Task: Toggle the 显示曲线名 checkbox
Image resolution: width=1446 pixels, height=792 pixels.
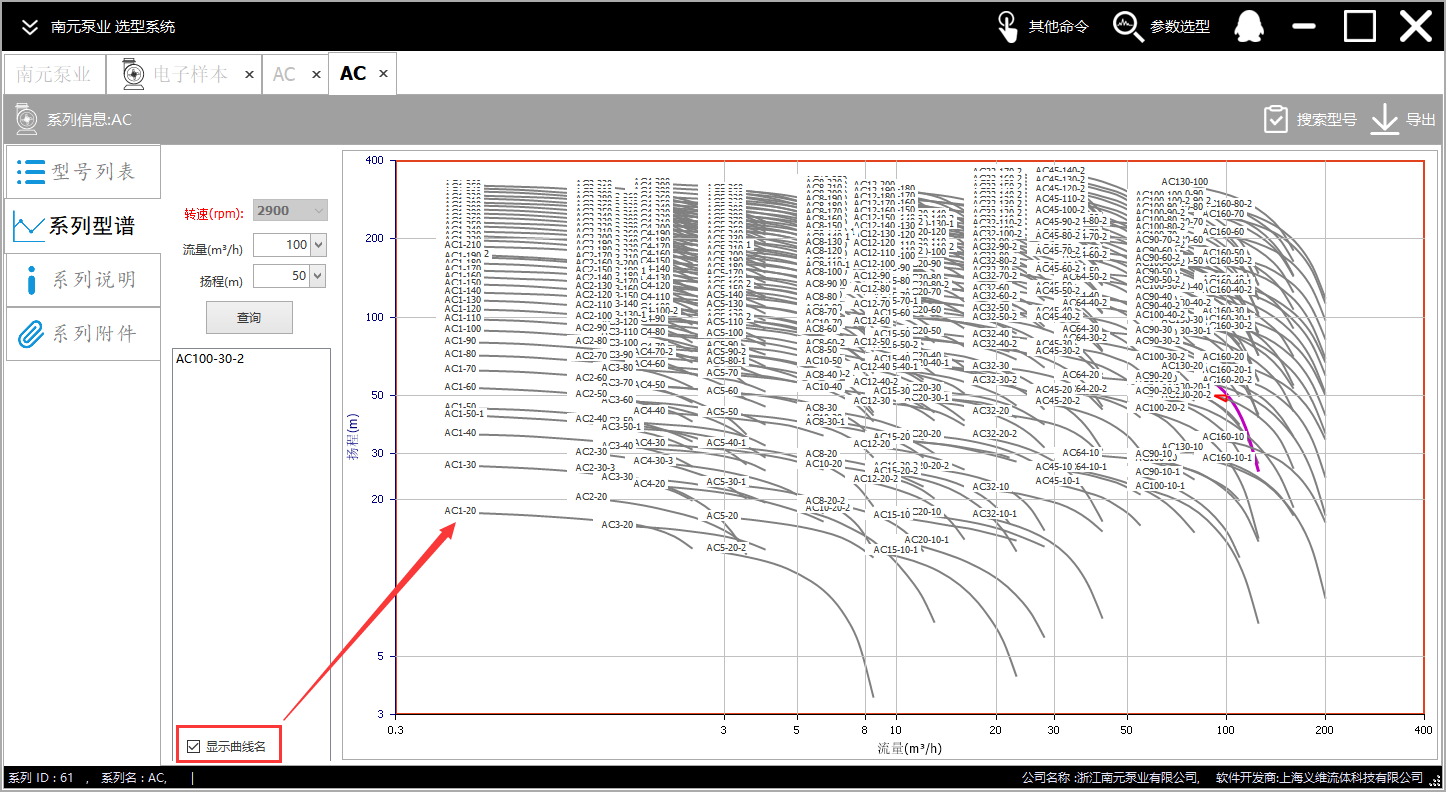Action: click(x=194, y=746)
